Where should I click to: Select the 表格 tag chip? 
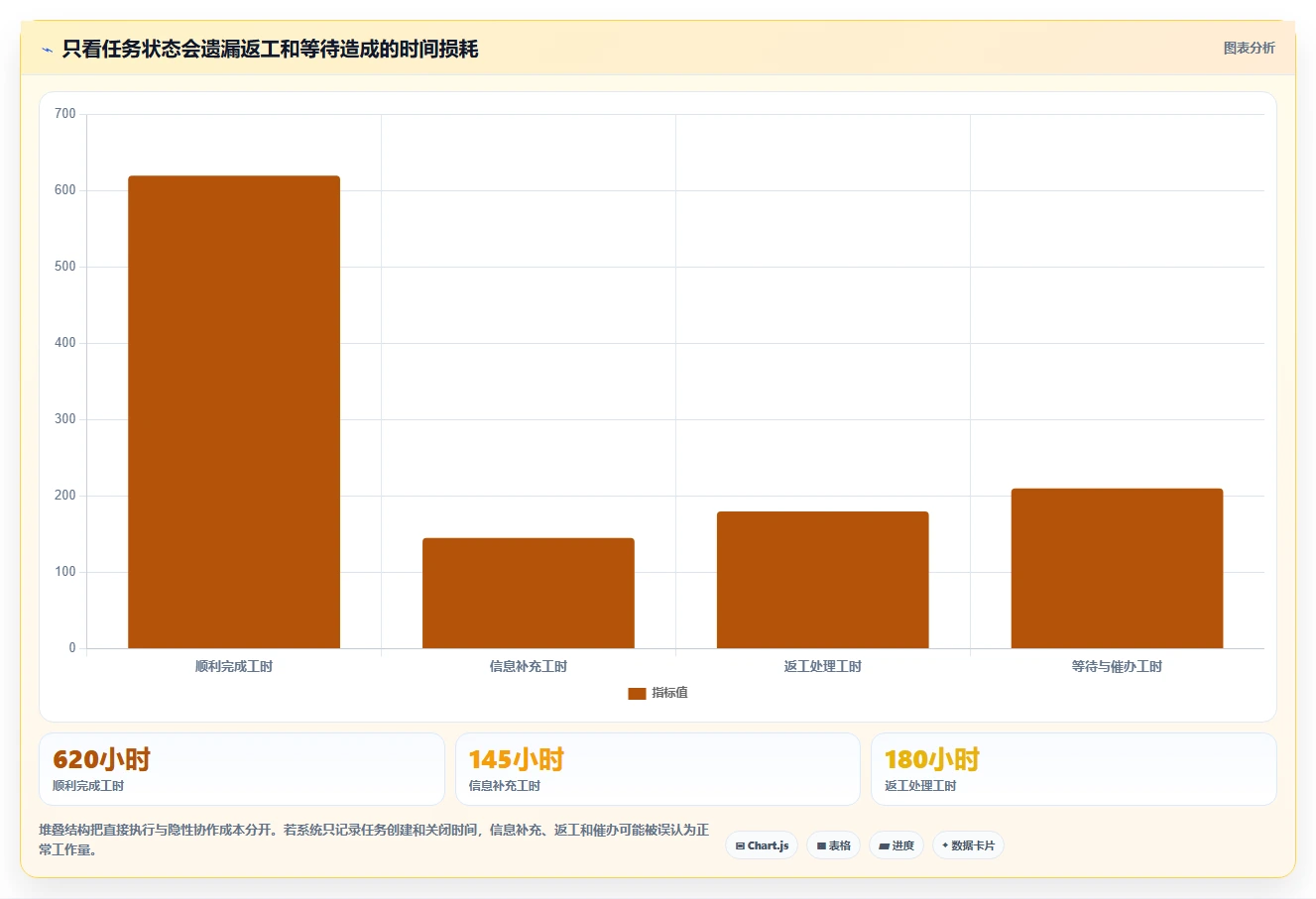click(x=833, y=845)
